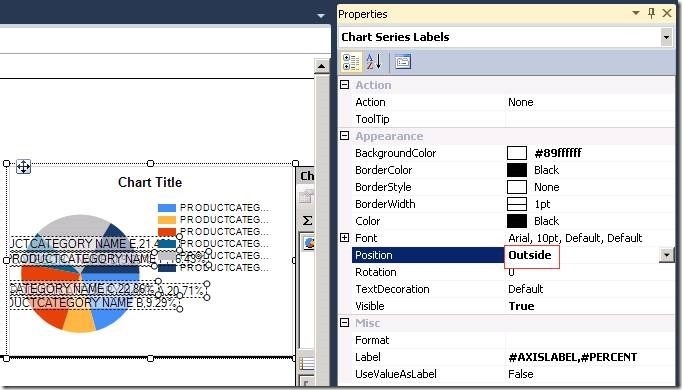682x390 pixels.
Task: Click the BorderStyle preview box
Action: click(517, 187)
